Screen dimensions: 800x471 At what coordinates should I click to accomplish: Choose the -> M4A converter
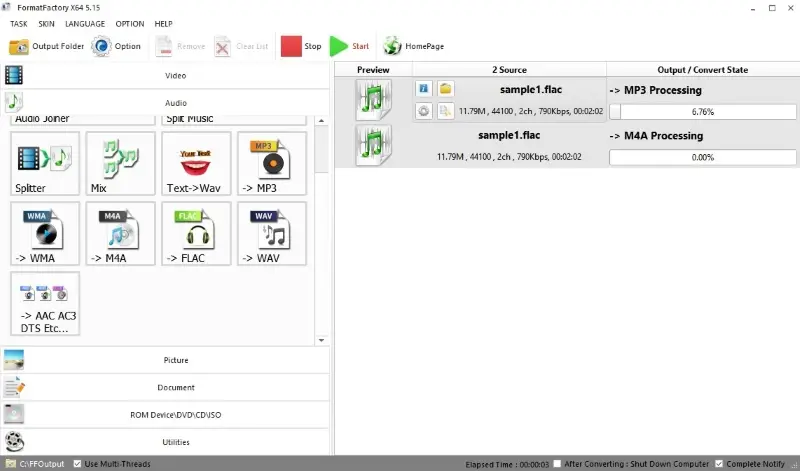(120, 233)
